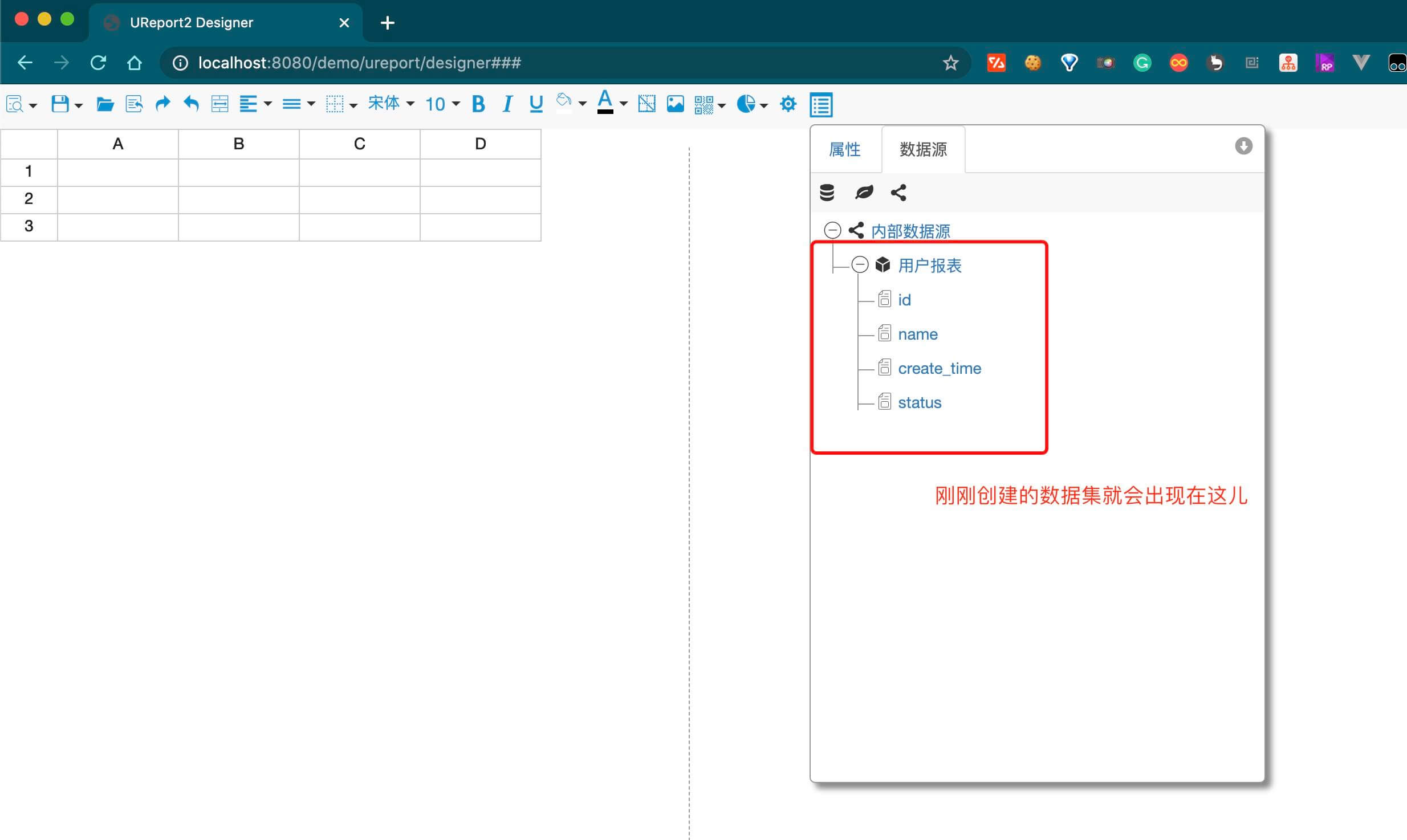Click the QR code/barcode icon
1407x840 pixels.
click(703, 104)
